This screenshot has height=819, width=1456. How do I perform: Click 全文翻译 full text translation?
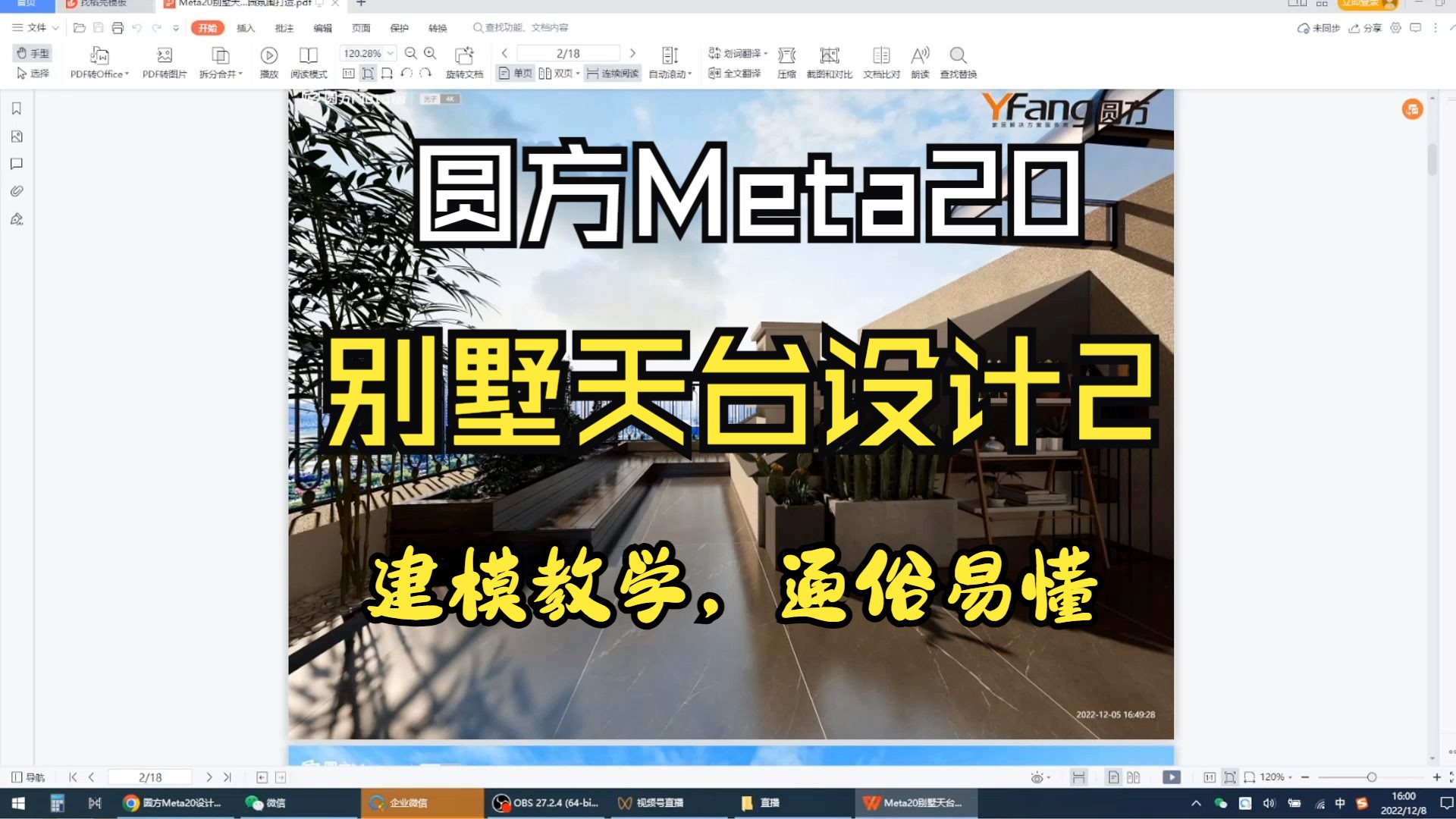tap(734, 74)
